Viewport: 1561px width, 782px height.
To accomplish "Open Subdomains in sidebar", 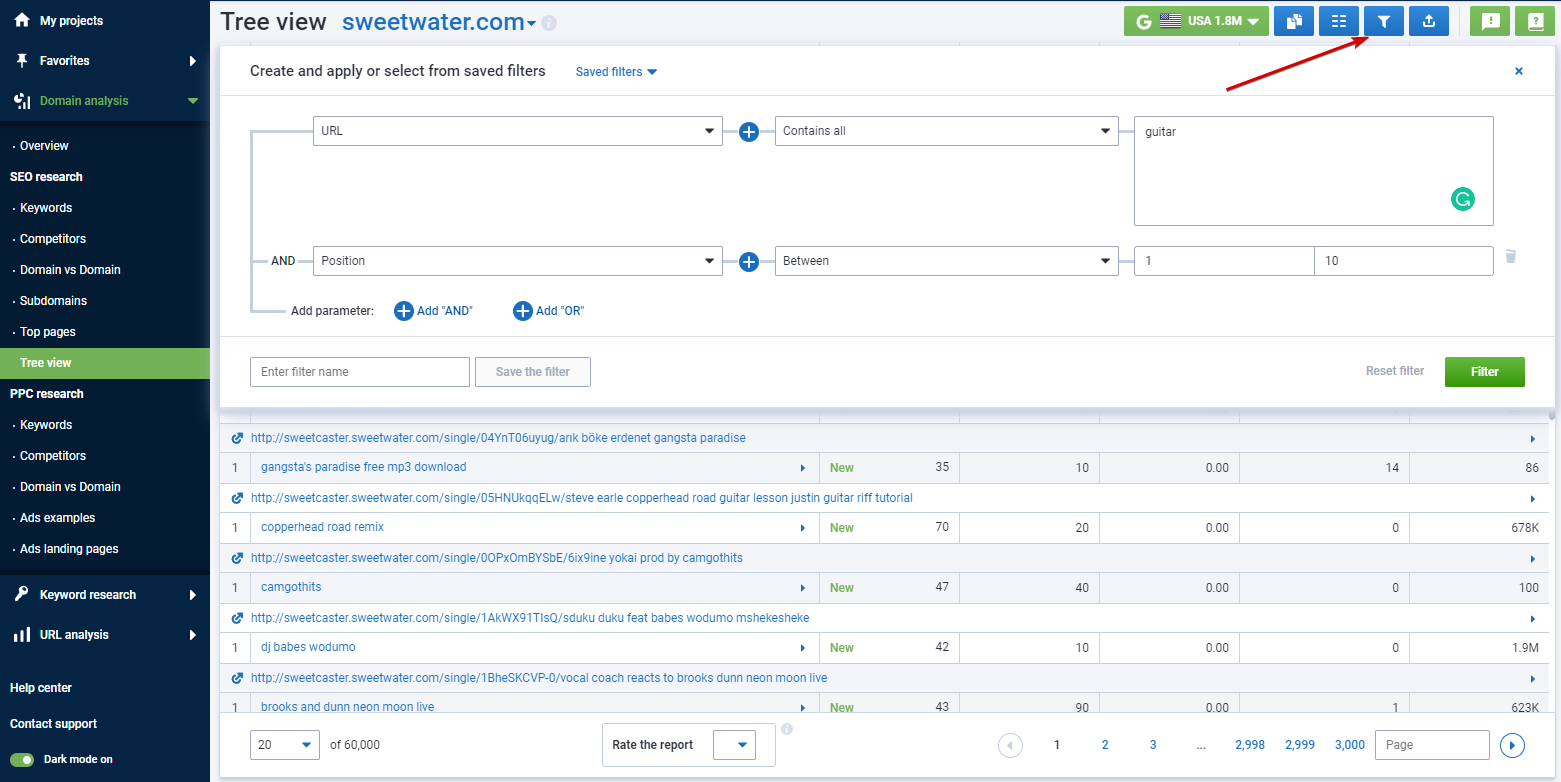I will 53,301.
